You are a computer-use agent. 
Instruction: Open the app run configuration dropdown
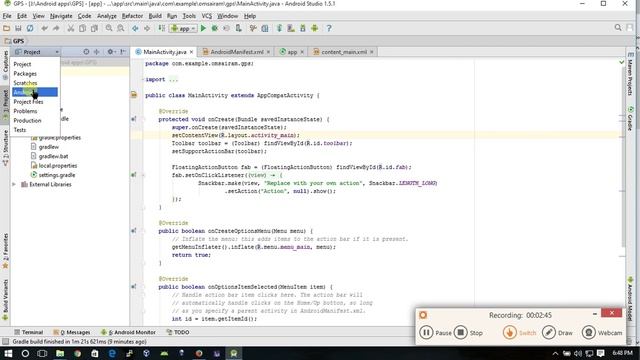[184, 28]
